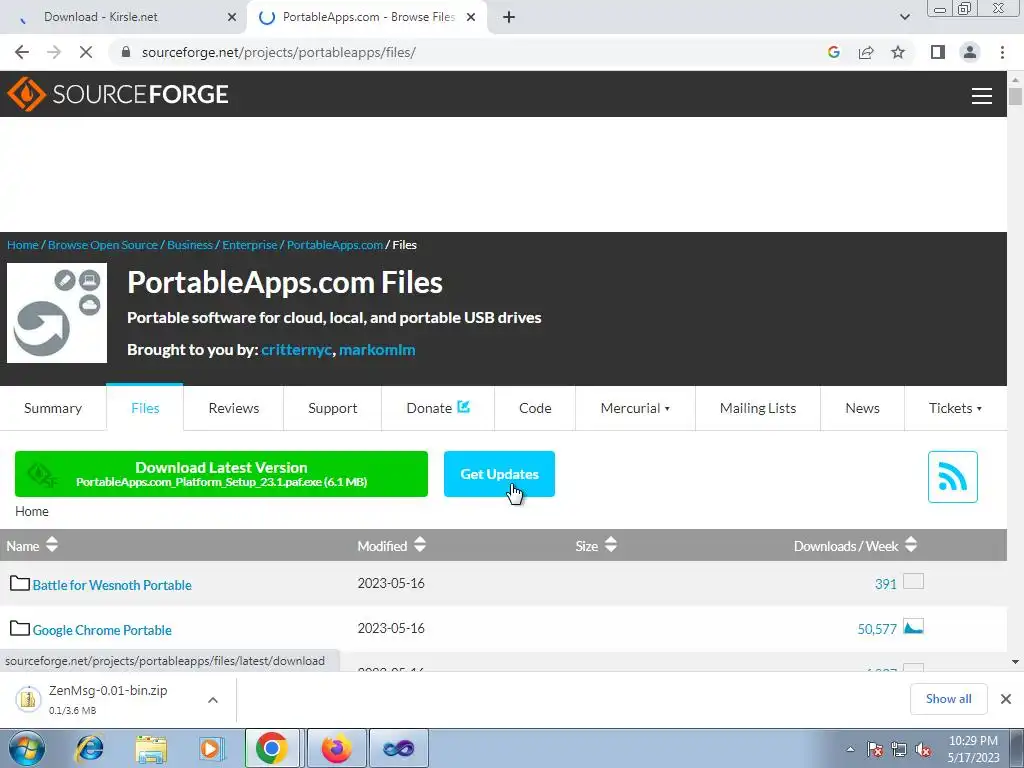Open the Mailing Lists tab

point(758,408)
